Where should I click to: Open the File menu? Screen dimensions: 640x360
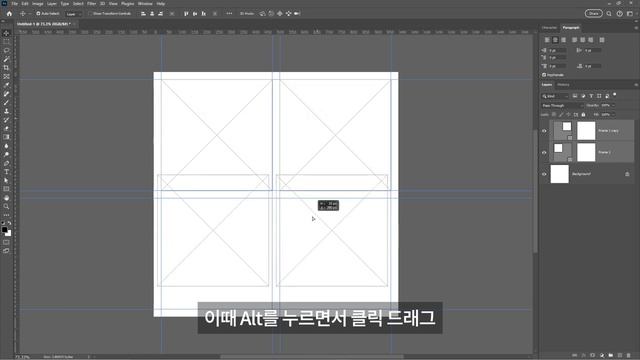tap(14, 4)
